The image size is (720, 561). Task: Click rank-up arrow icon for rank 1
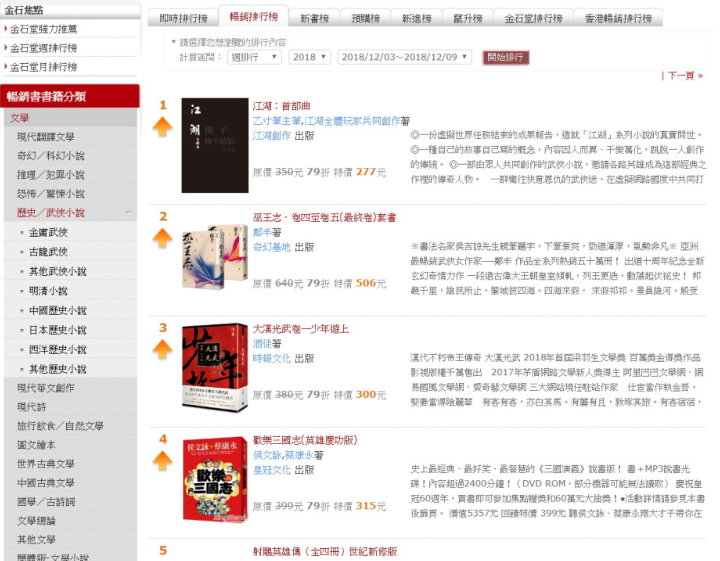pyautogui.click(x=163, y=127)
